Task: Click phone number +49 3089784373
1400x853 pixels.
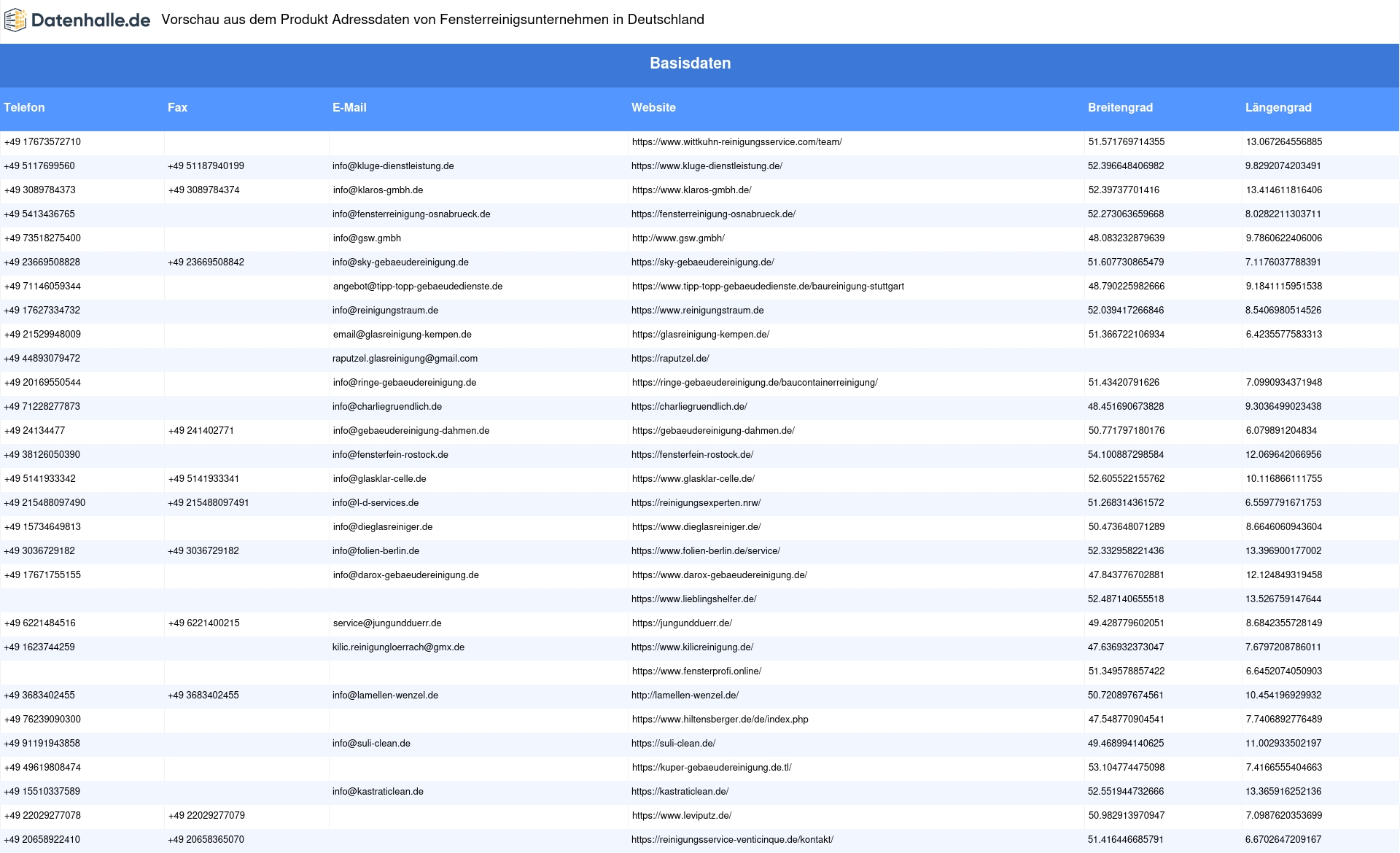Action: (39, 190)
